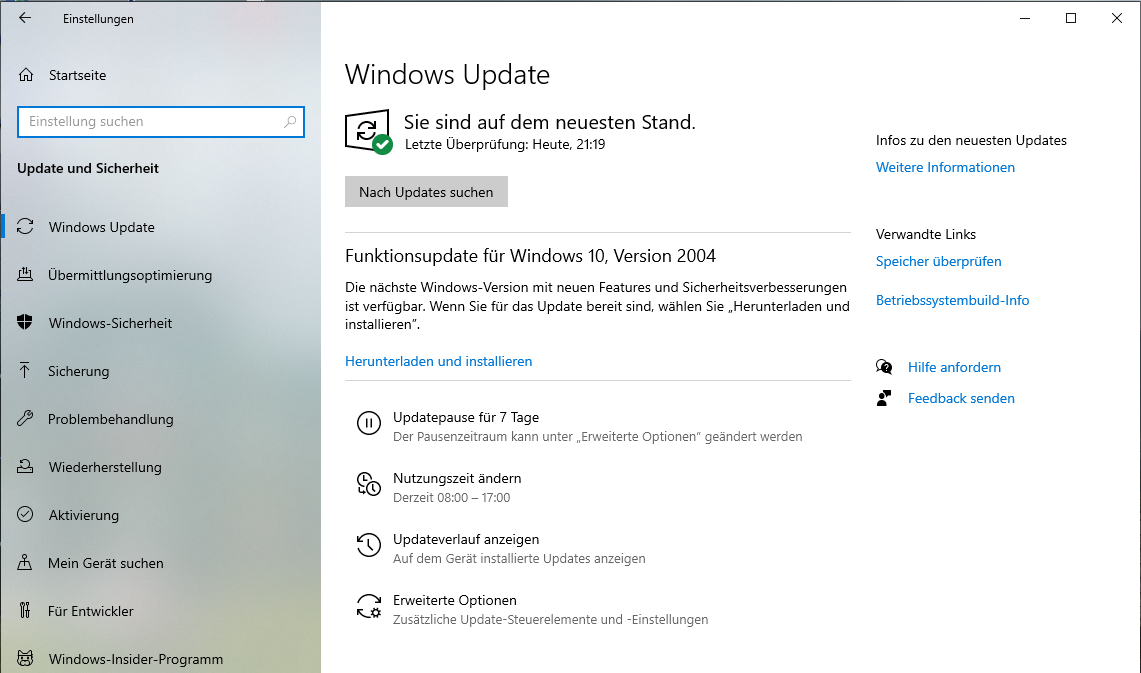Open Betriebssystembuild-Info link

coord(953,300)
